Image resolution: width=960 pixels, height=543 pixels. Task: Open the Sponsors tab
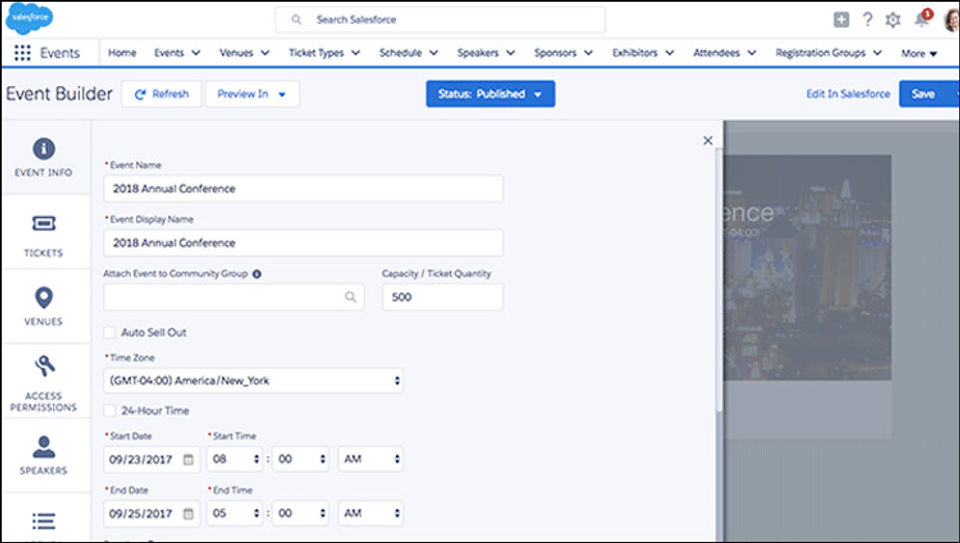(555, 53)
